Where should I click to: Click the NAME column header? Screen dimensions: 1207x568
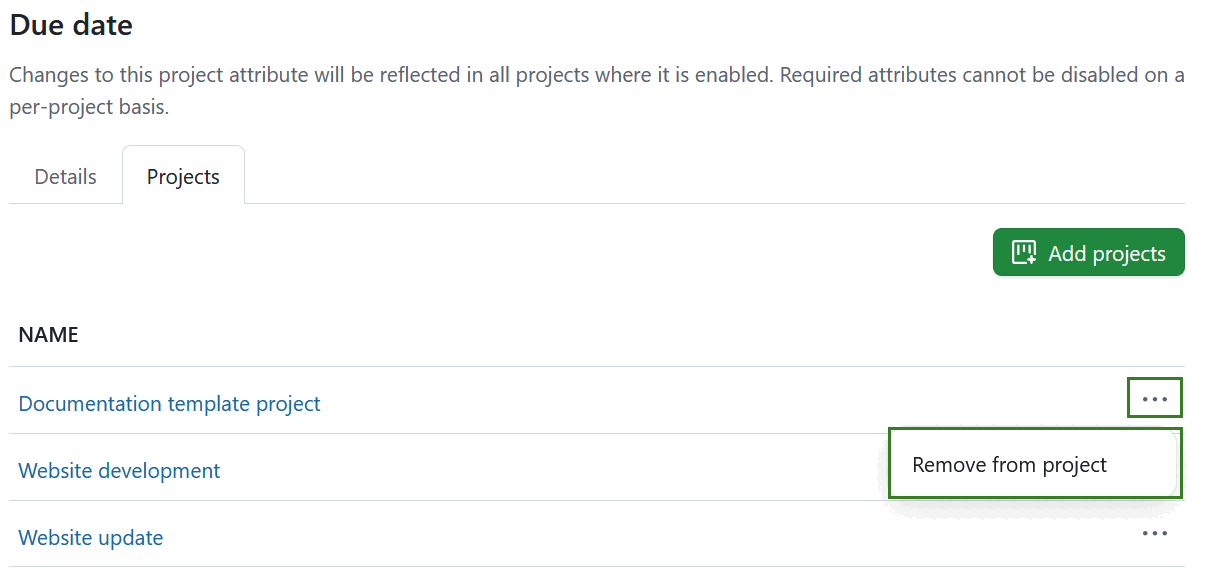(48, 335)
